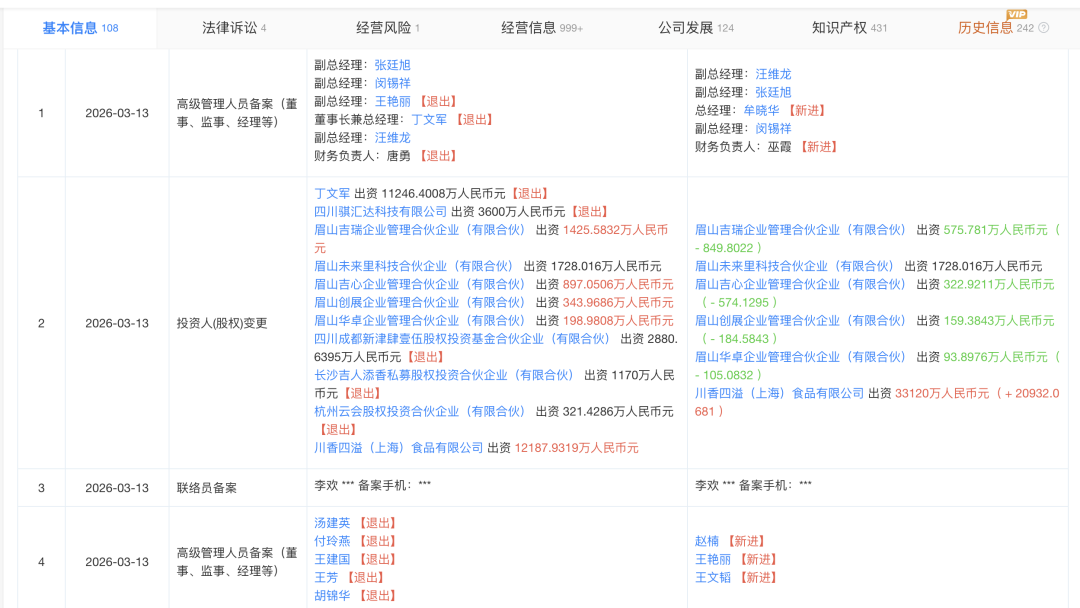Switch to the 基本信息 tab
This screenshot has height=608, width=1080.
(80, 28)
